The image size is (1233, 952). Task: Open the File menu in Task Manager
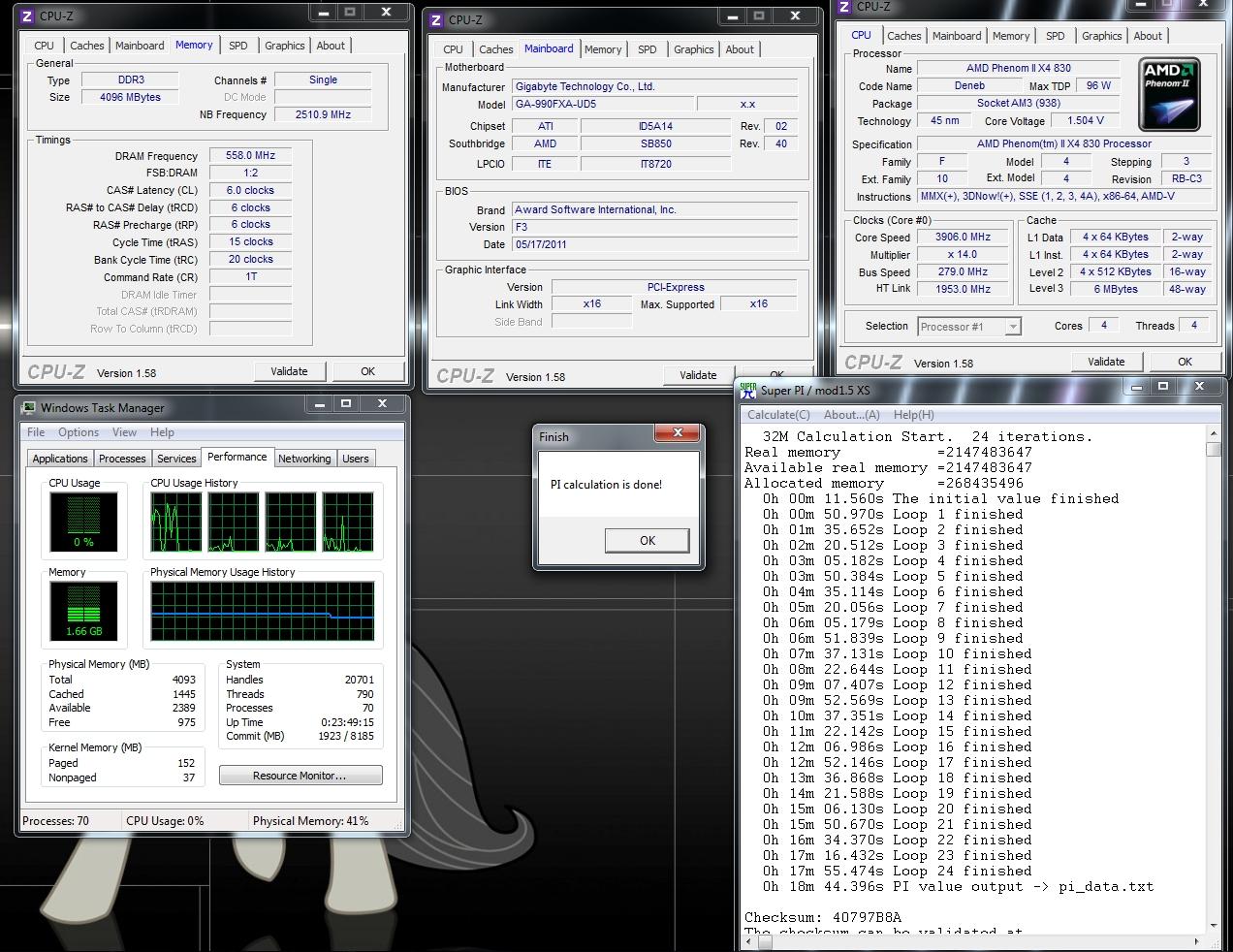pos(36,432)
